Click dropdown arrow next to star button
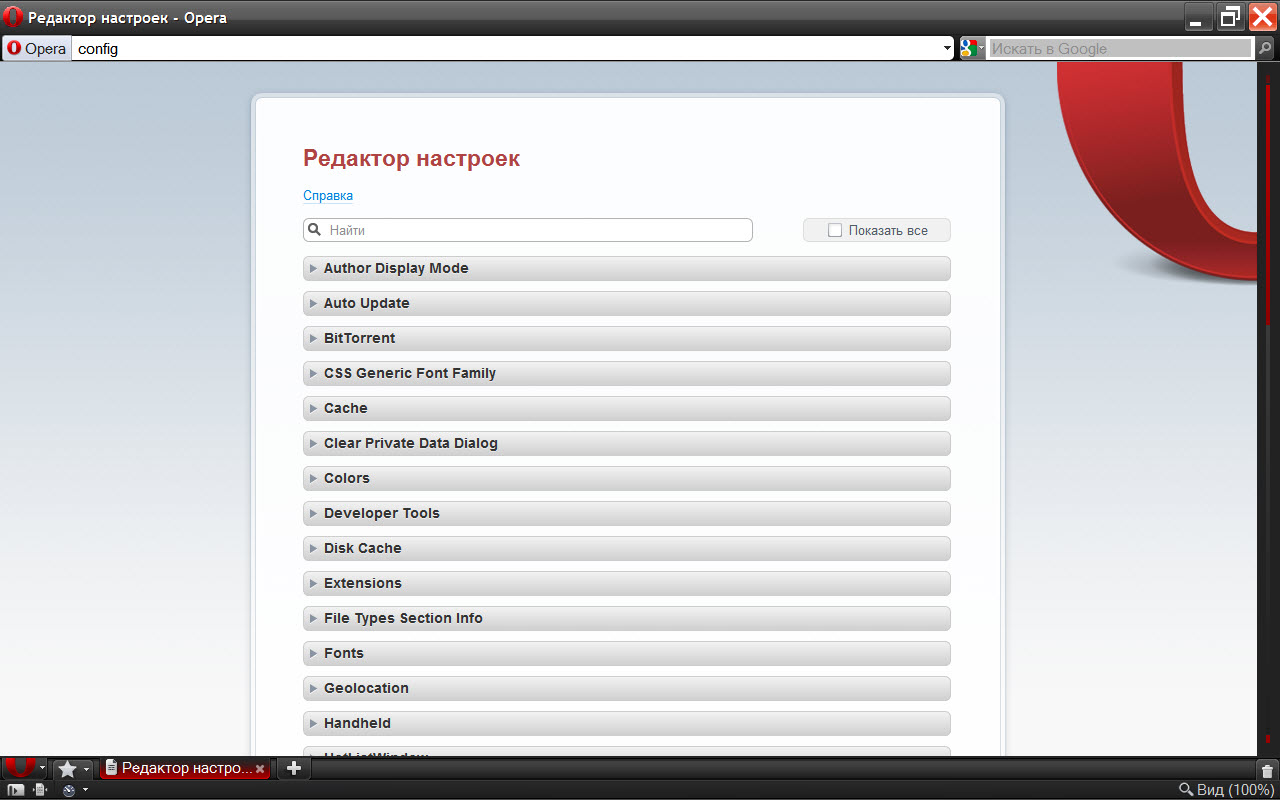Image resolution: width=1280 pixels, height=800 pixels. [87, 769]
